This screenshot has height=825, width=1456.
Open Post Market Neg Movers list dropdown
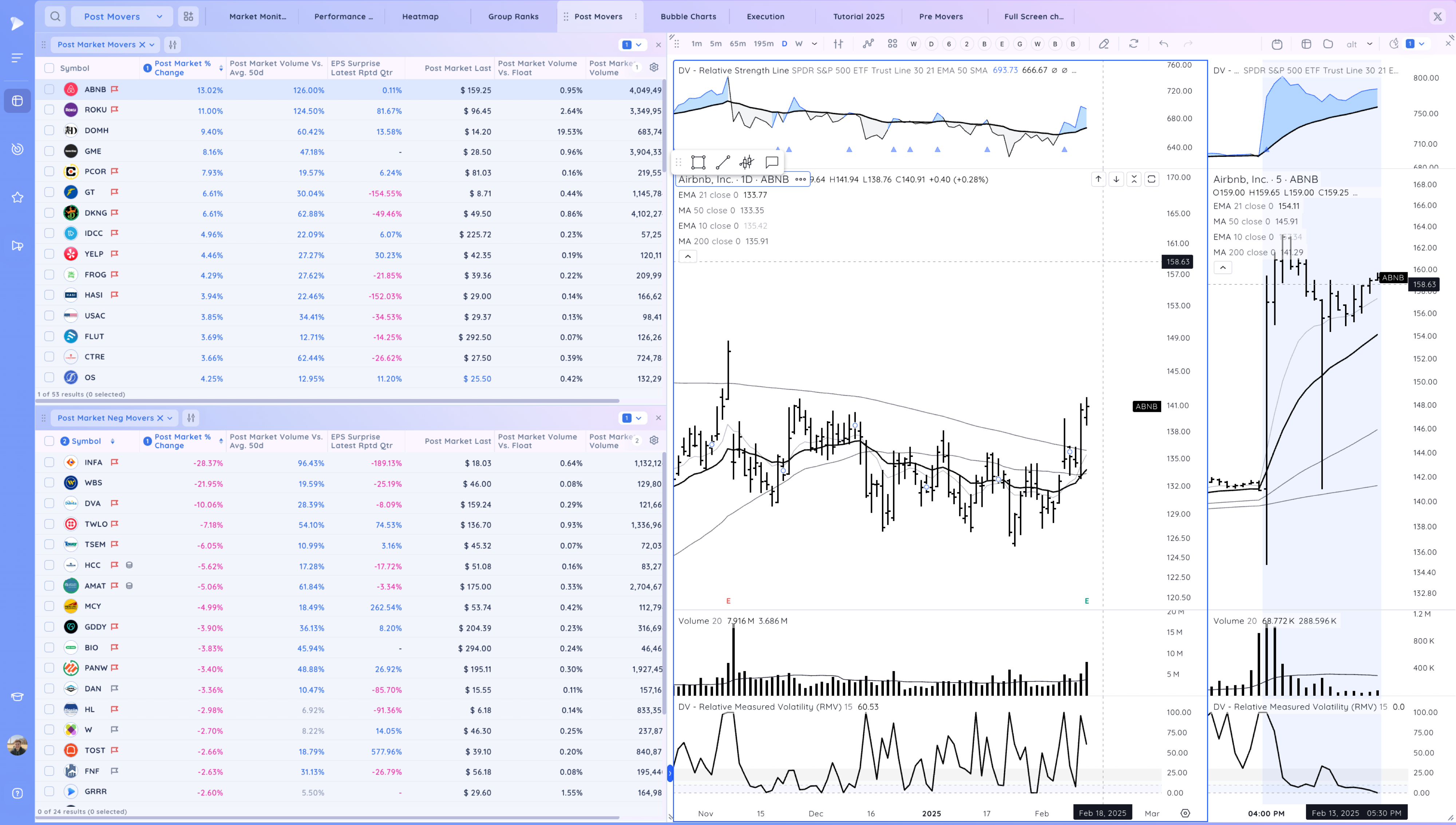(170, 418)
